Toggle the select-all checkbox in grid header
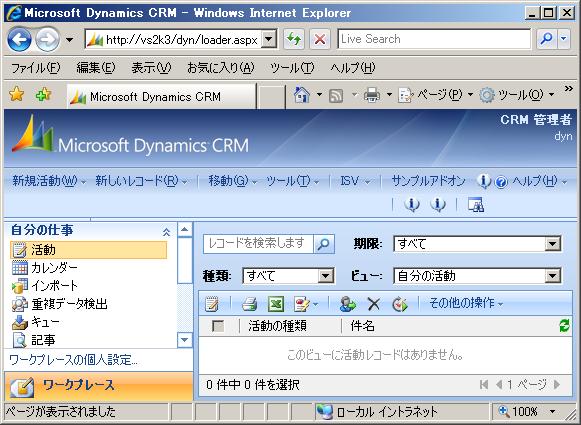Viewport: 581px width, 425px height. pyautogui.click(x=218, y=326)
